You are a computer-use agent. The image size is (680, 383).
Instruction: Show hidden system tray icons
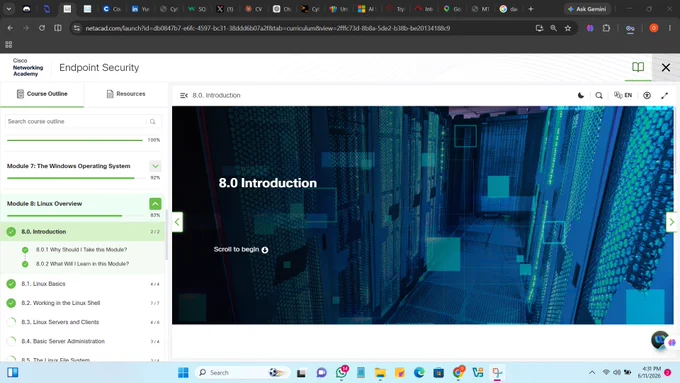tap(592, 373)
